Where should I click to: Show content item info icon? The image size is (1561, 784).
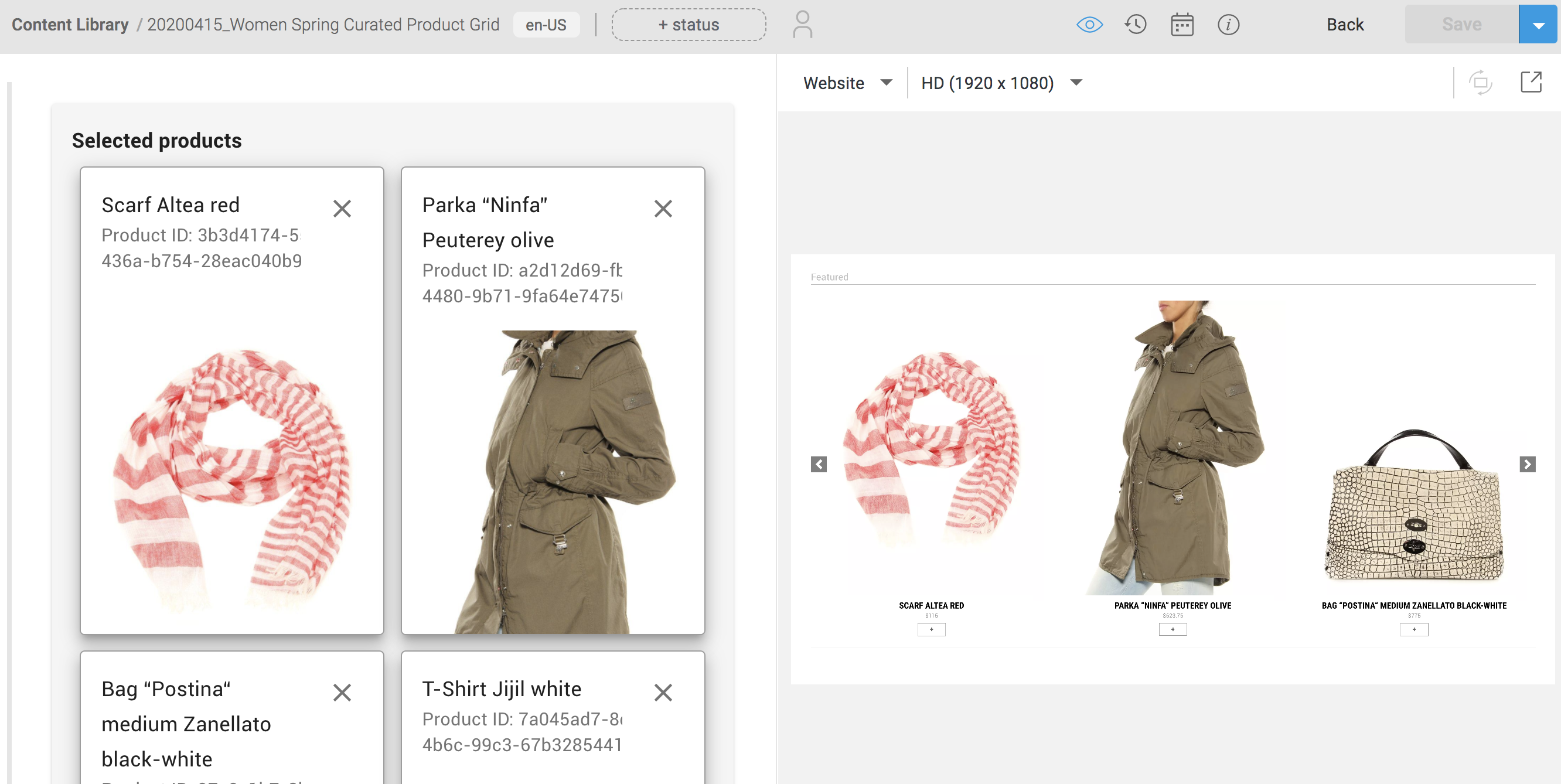click(x=1228, y=25)
